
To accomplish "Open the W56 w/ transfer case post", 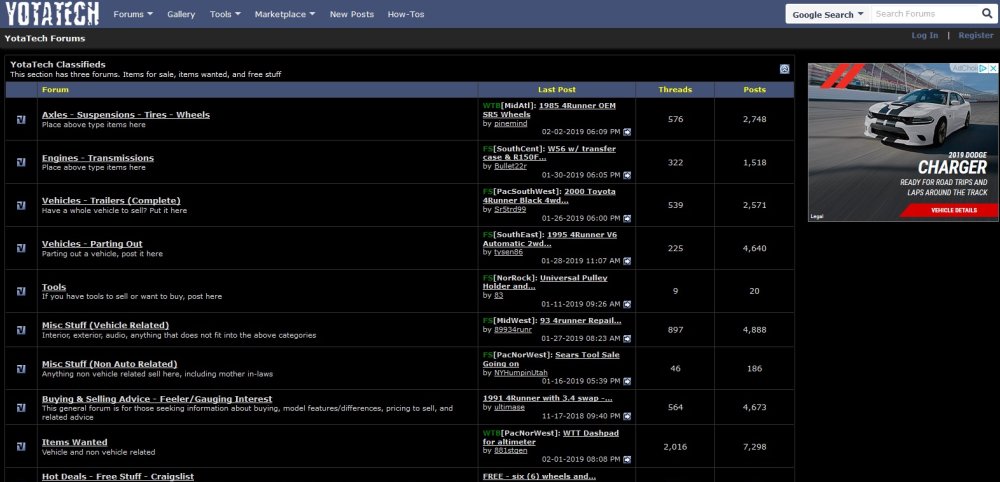I will point(550,153).
